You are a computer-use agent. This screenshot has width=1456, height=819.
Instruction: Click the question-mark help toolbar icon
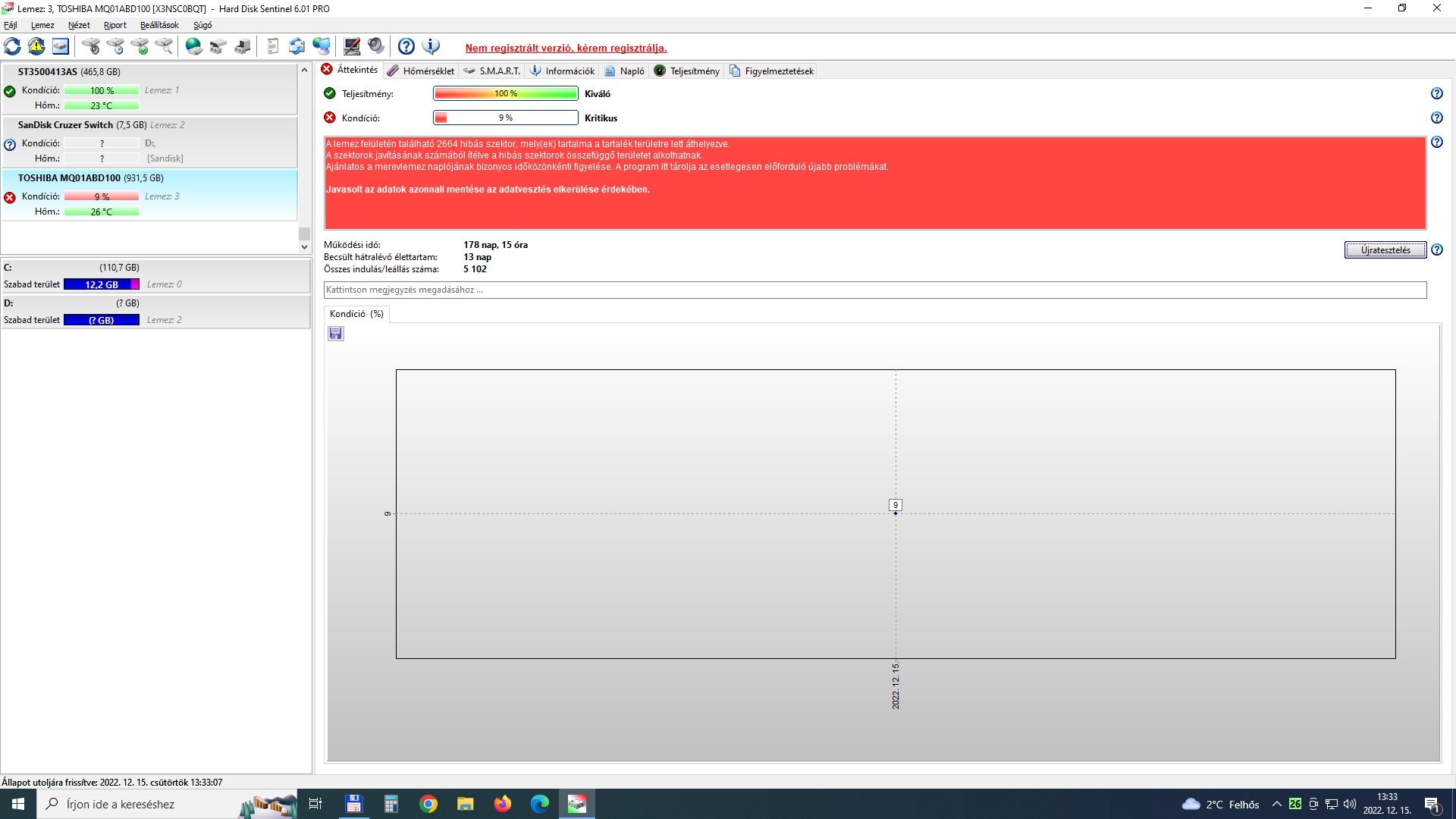tap(406, 46)
